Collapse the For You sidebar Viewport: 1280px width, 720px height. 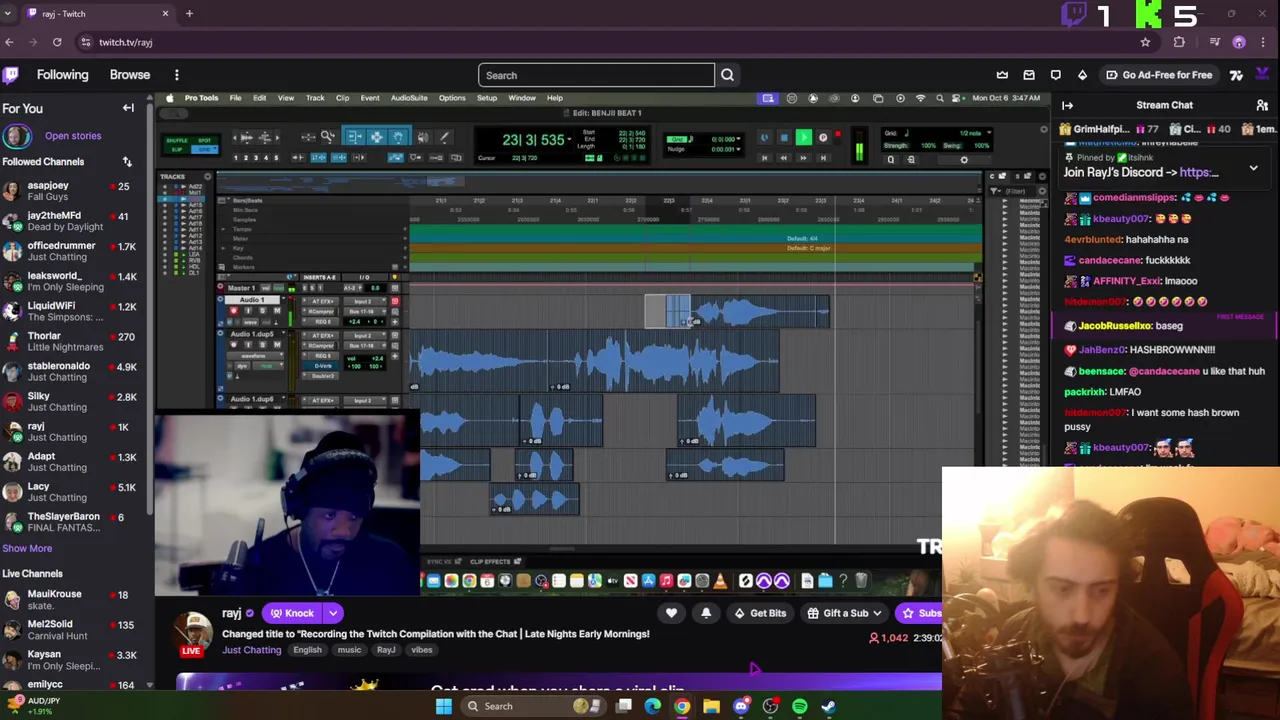128,108
